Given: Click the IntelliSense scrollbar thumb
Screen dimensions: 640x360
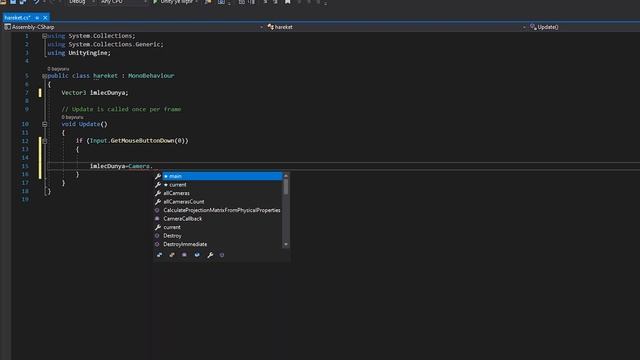Looking at the screenshot, I should click(x=286, y=187).
